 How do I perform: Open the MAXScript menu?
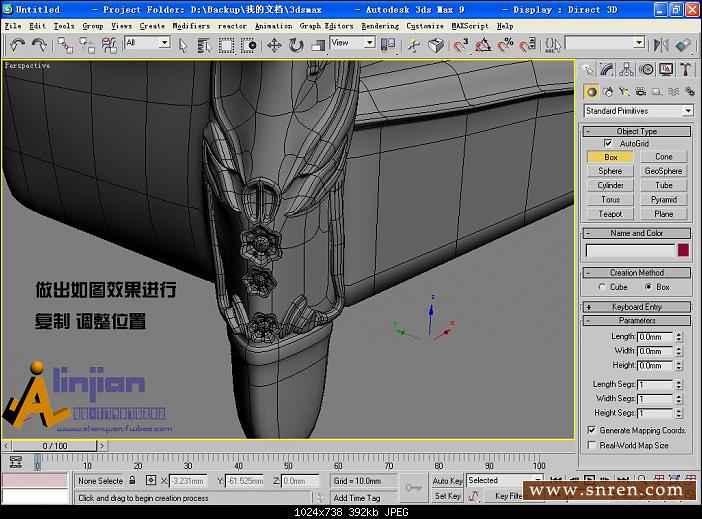470,26
